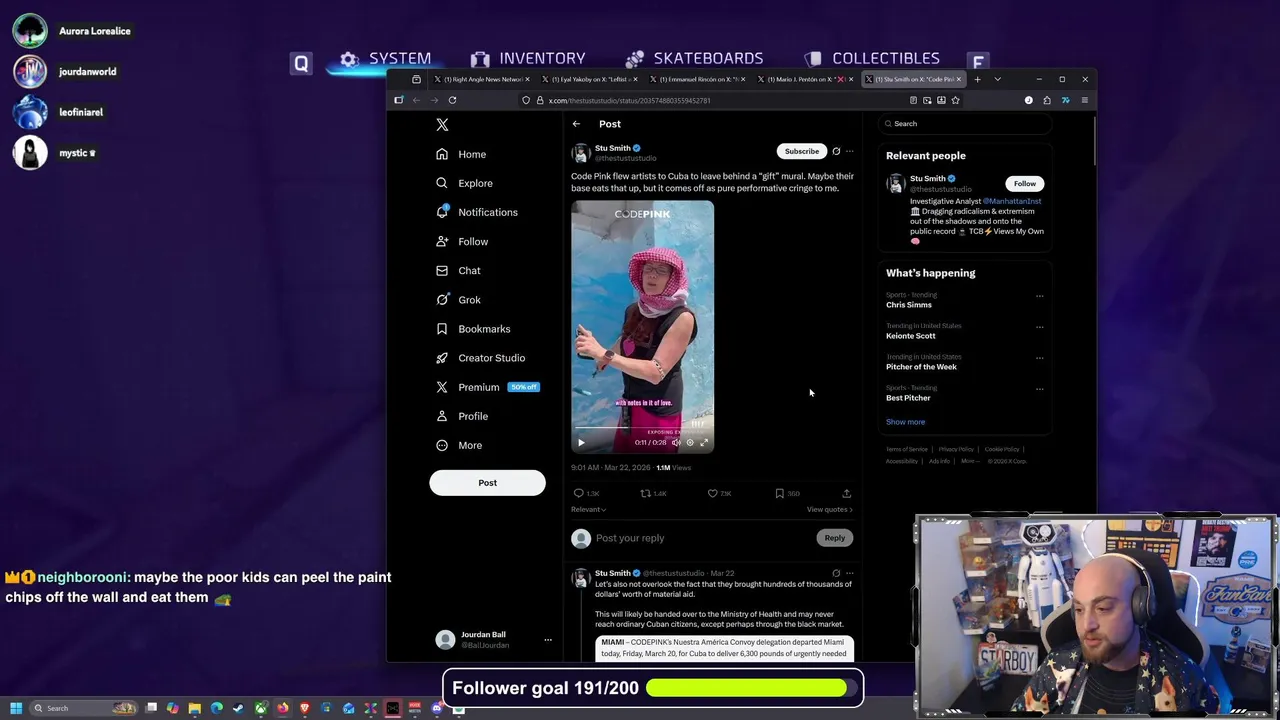
Task: Click the Reply button
Action: 834,538
